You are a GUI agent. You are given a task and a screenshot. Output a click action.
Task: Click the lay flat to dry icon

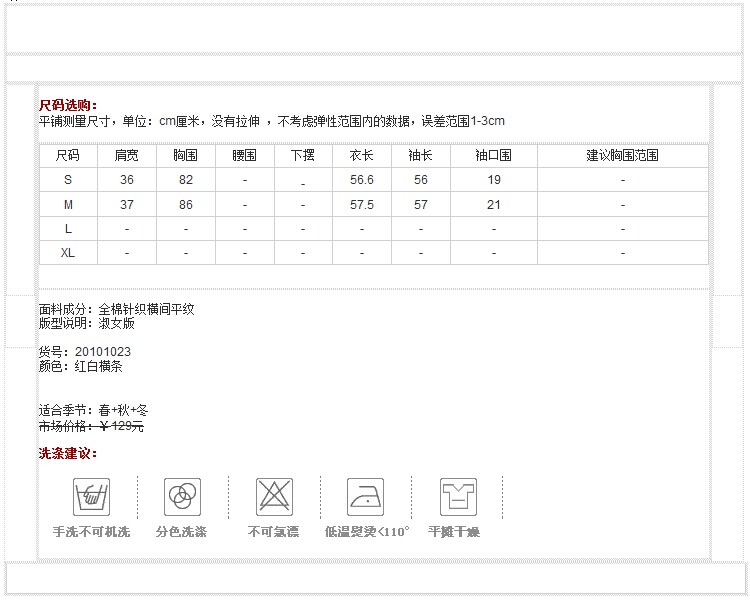pyautogui.click(x=458, y=497)
